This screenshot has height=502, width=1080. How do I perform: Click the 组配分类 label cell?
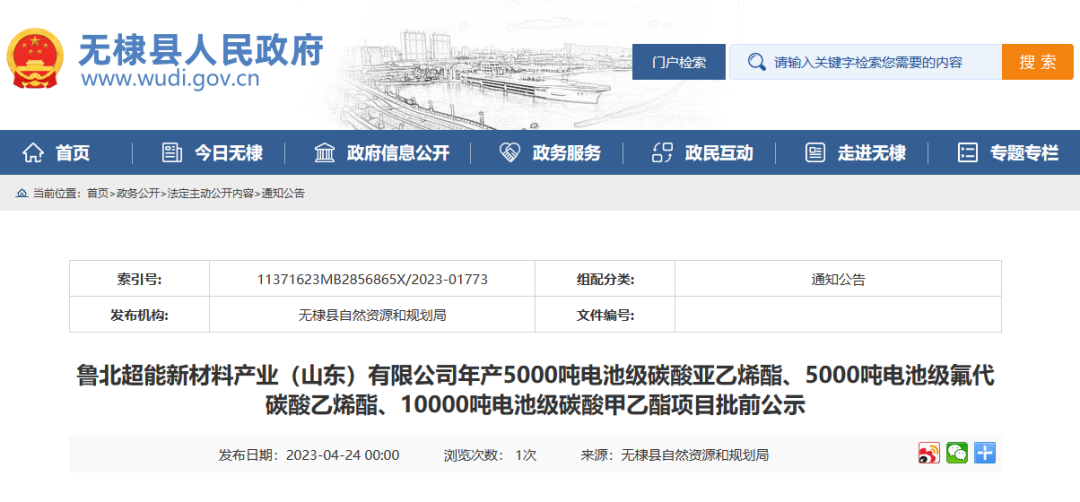pyautogui.click(x=605, y=279)
